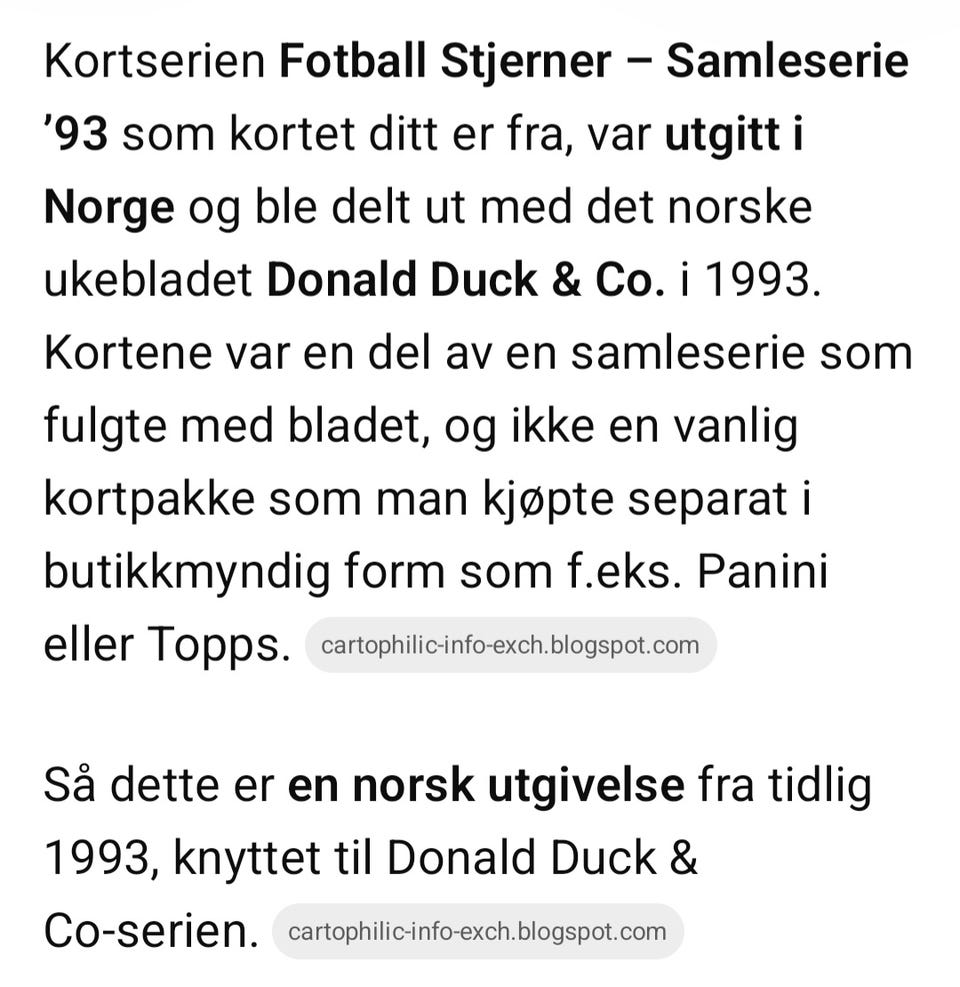Select the brand name 'Panini'

pos(762,572)
